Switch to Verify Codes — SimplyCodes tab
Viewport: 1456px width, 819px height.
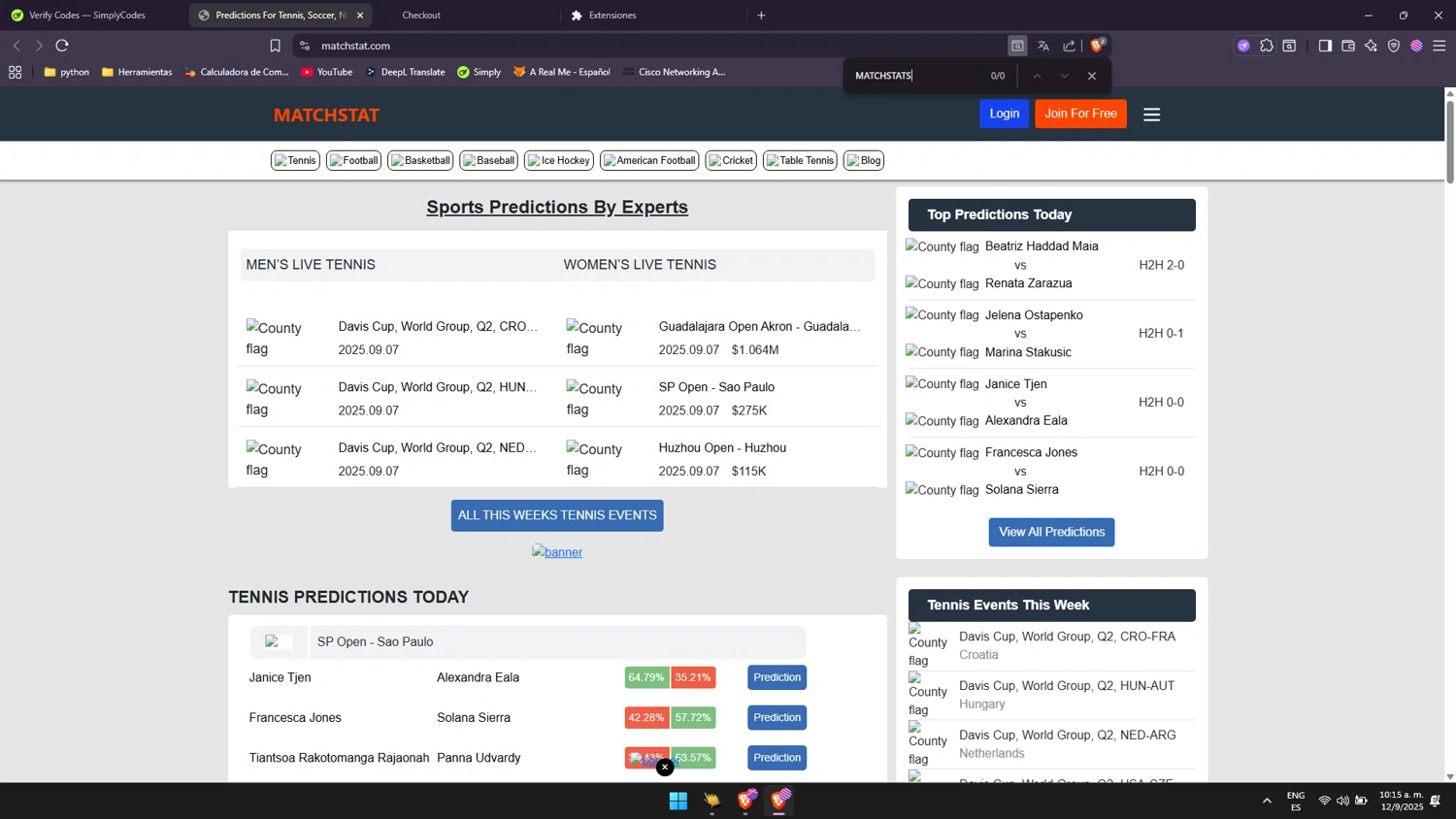pos(87,16)
